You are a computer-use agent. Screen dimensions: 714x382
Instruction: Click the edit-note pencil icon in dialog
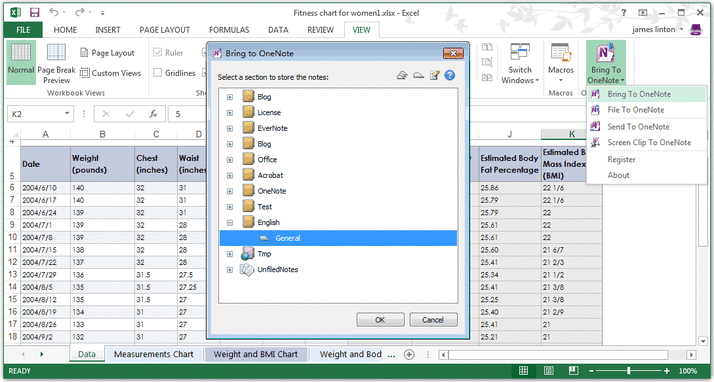point(434,75)
